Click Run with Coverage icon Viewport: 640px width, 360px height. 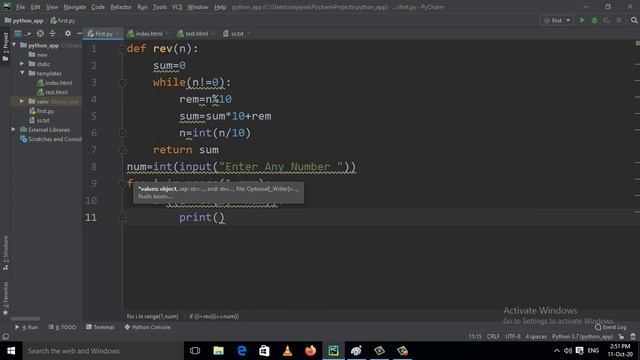607,20
